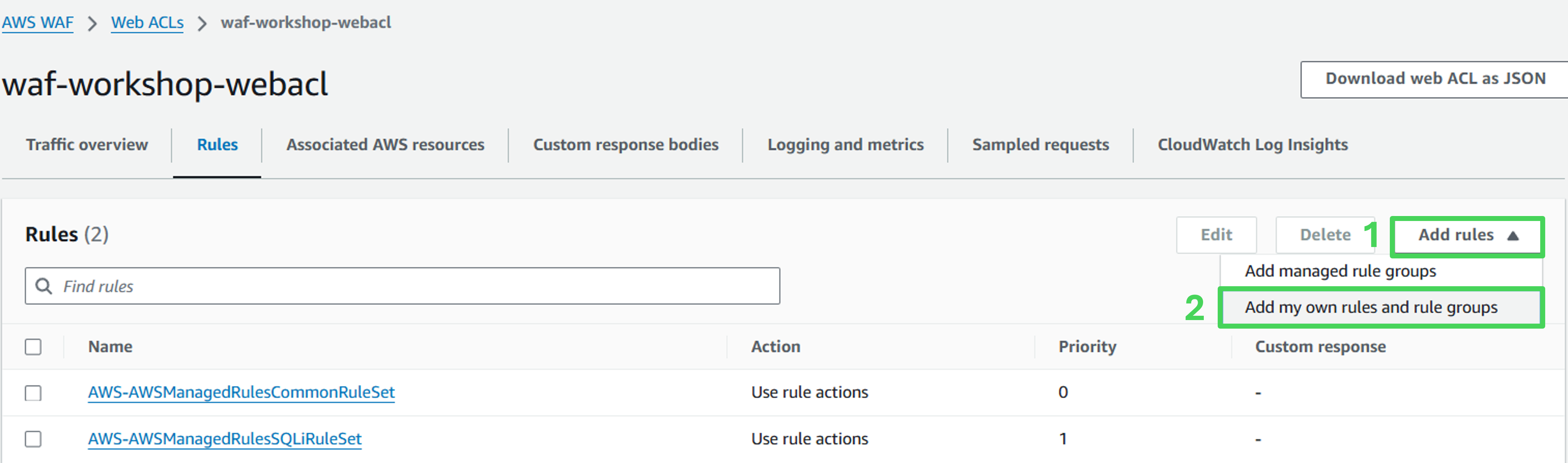Select the AWSManagedRulesSQLiRuleSet checkbox
1568x463 pixels.
click(33, 439)
